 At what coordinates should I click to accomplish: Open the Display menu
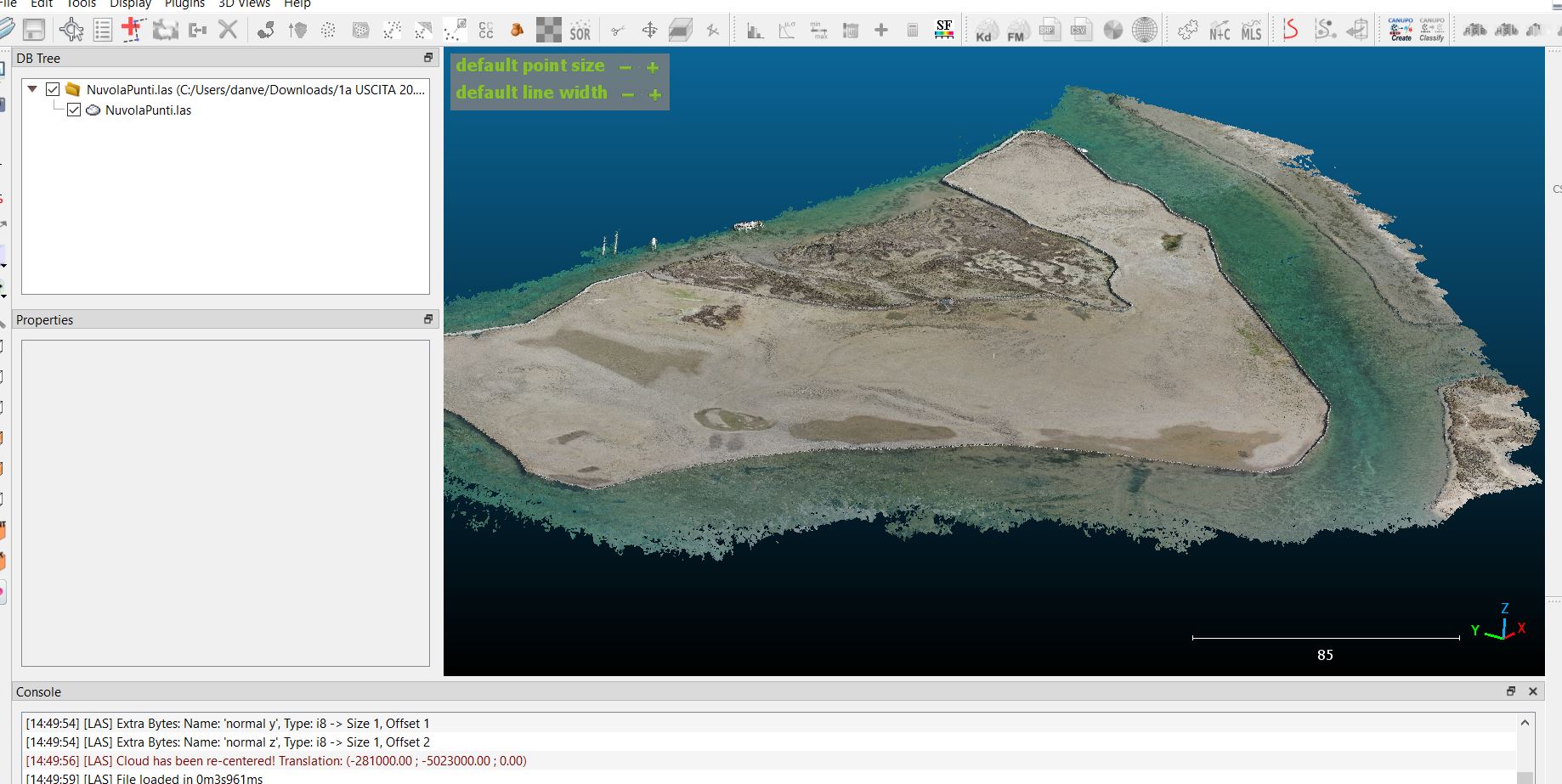[x=130, y=4]
